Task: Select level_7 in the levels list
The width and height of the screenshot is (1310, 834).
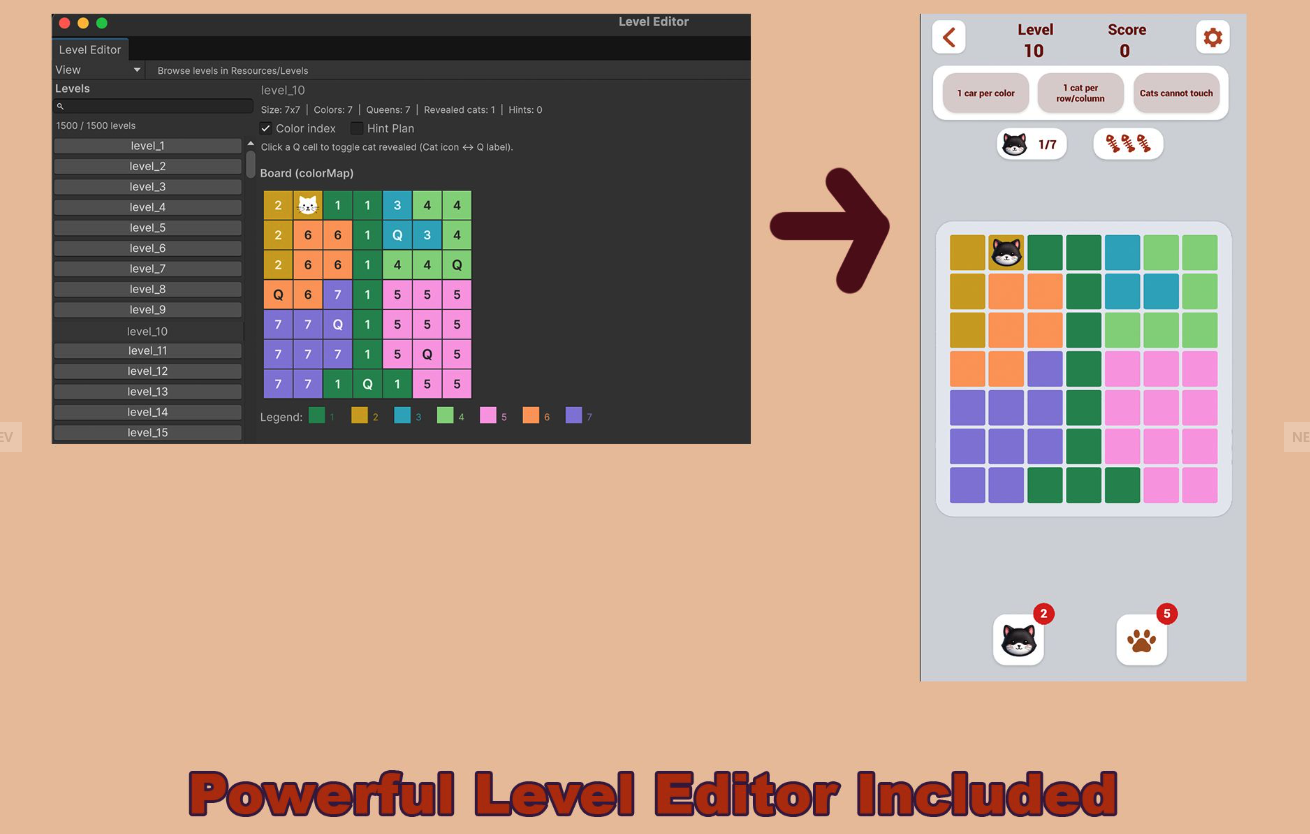Action: point(147,269)
